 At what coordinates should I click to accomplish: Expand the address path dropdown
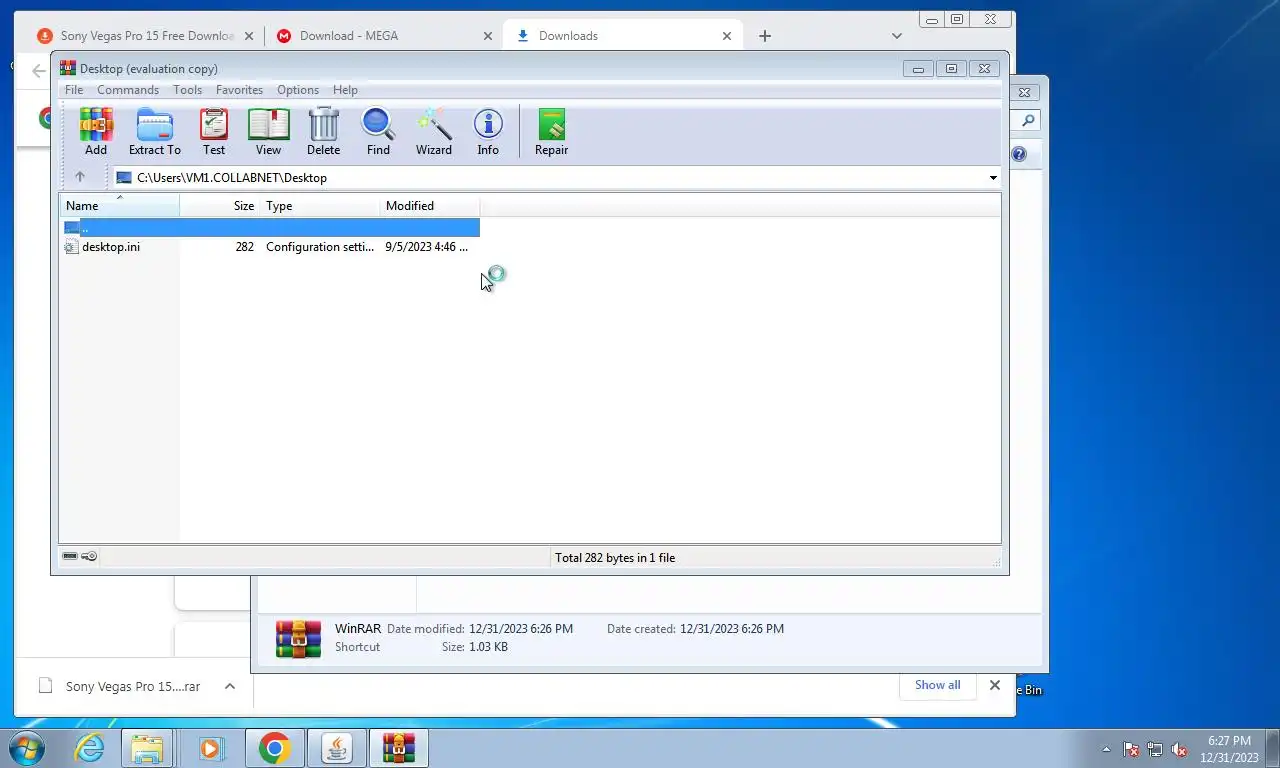coord(993,178)
